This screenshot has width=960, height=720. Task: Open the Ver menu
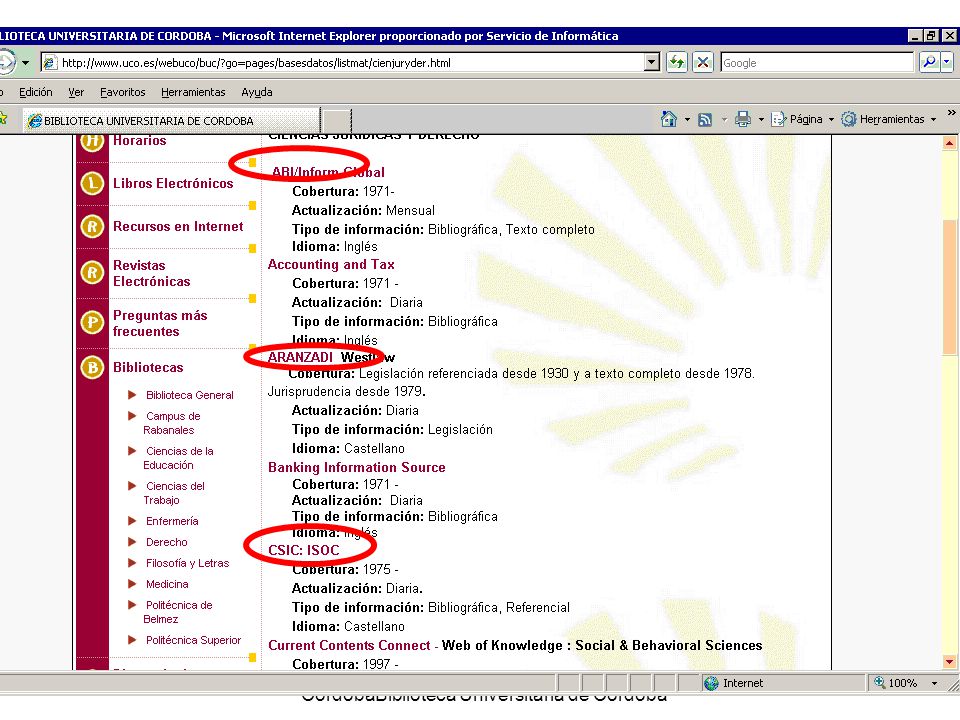pos(76,92)
